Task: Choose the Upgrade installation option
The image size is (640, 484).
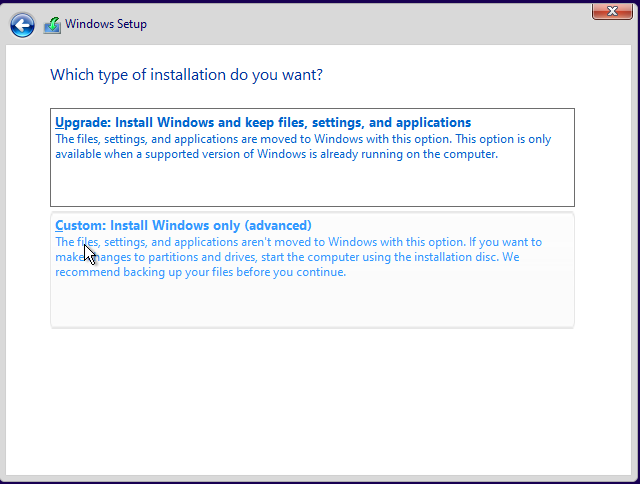Action: [x=312, y=158]
